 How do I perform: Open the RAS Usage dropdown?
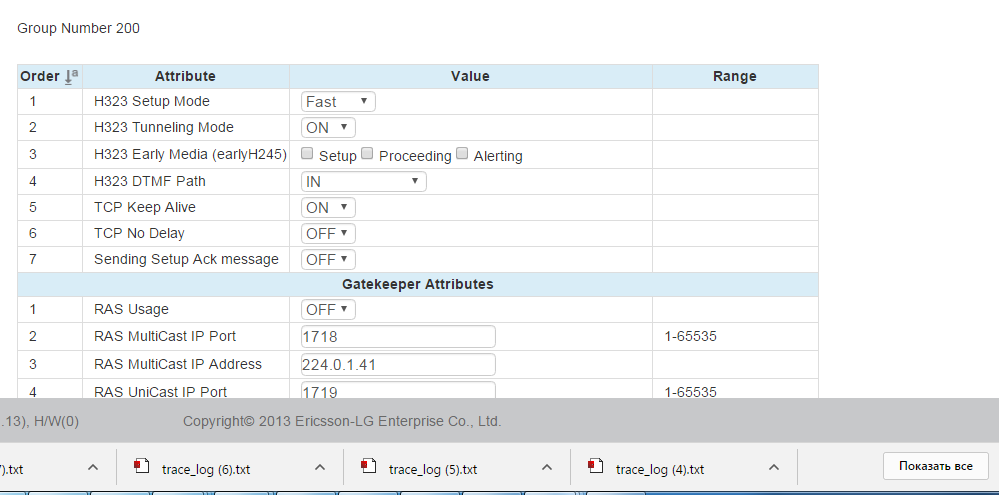pyautogui.click(x=329, y=310)
